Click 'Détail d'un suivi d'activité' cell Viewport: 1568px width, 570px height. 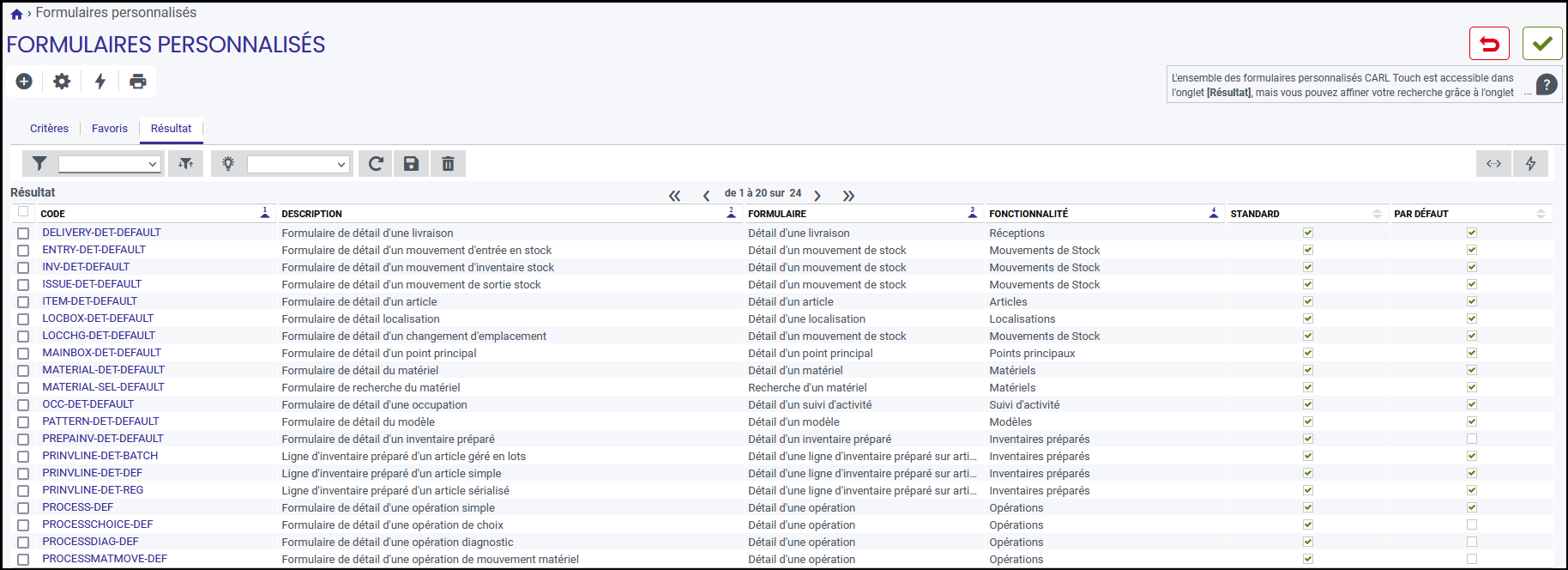pos(810,405)
